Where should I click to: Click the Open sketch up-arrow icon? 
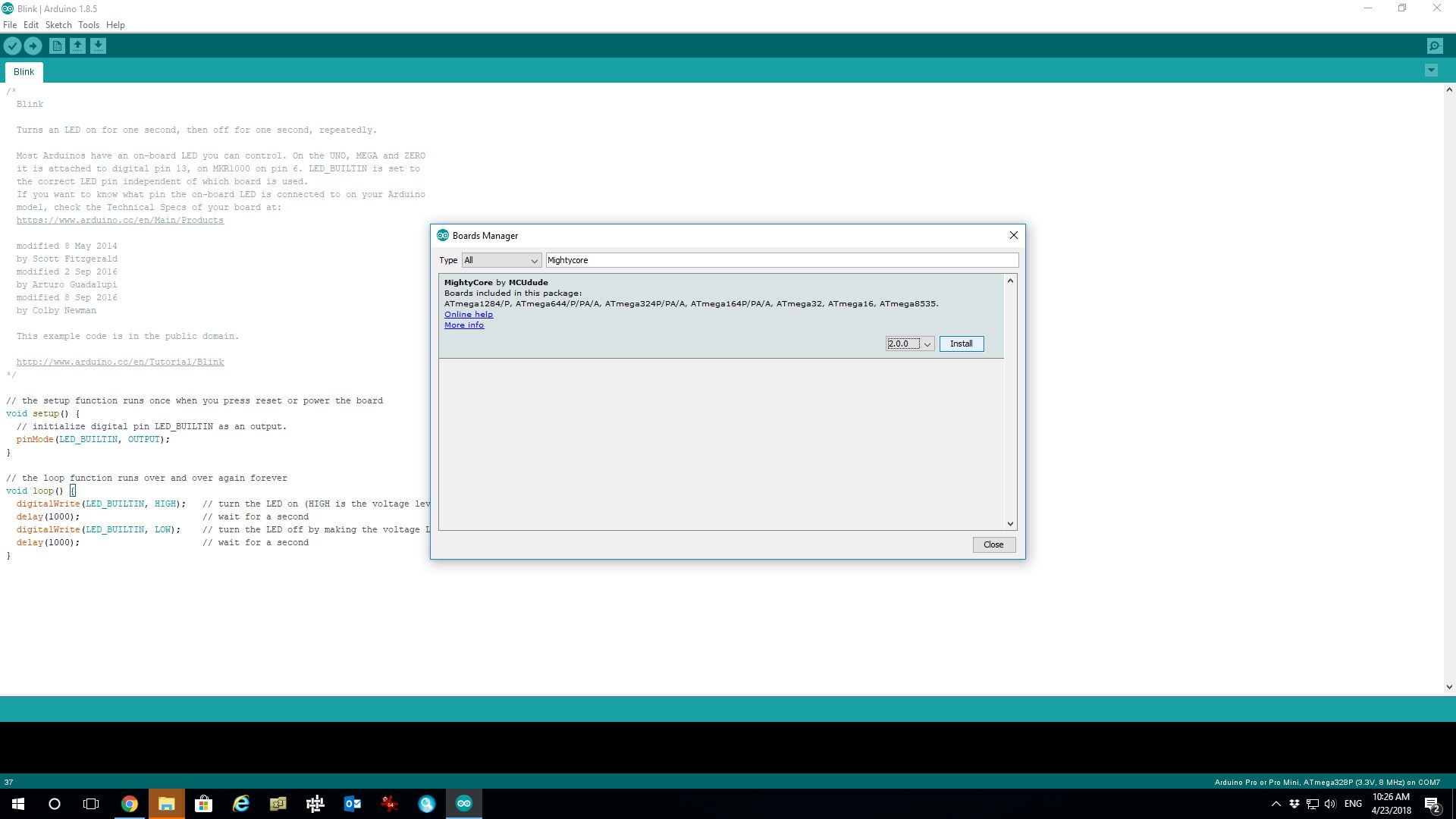pyautogui.click(x=77, y=46)
